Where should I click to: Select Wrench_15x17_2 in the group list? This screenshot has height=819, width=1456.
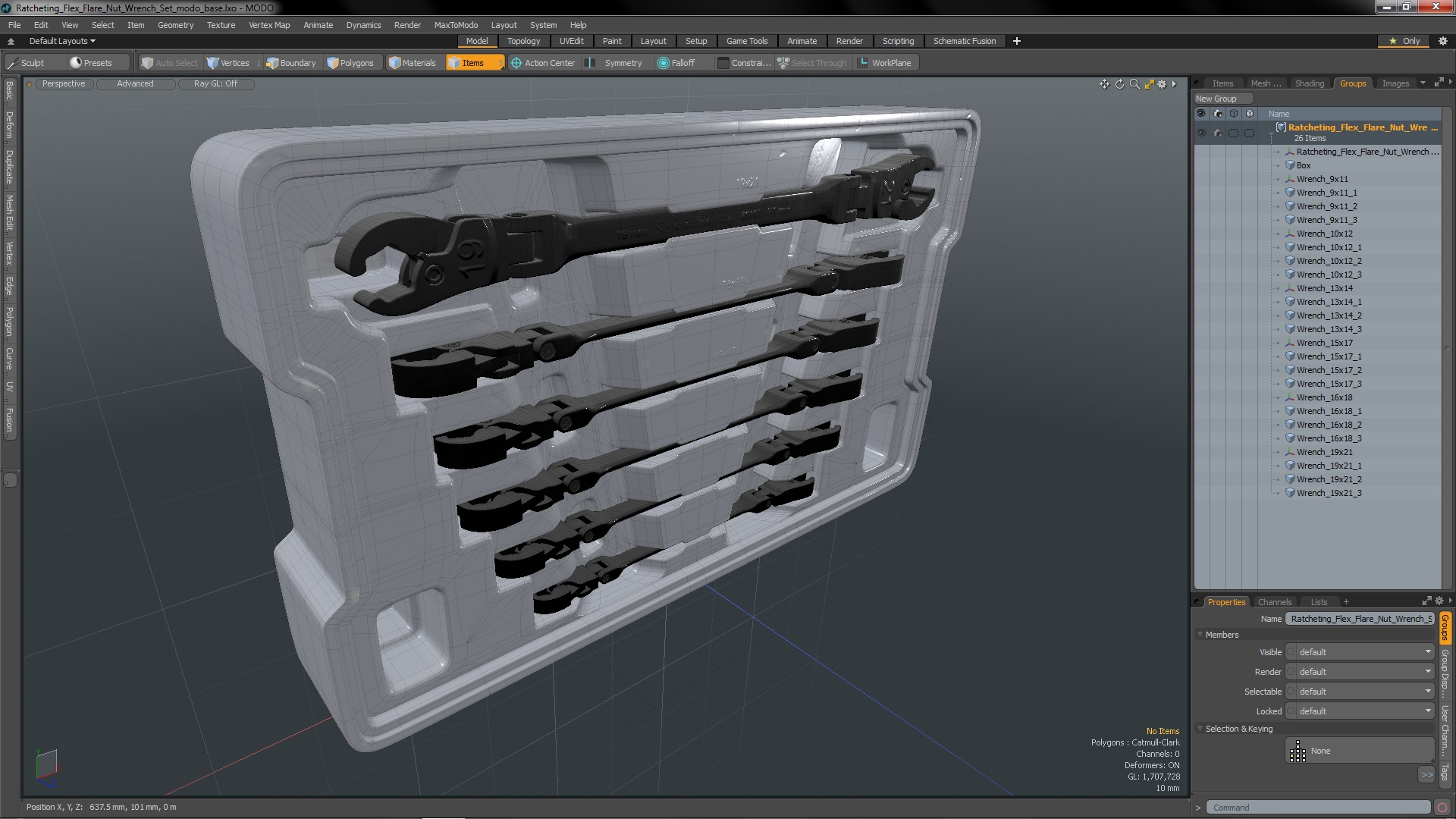1329,370
